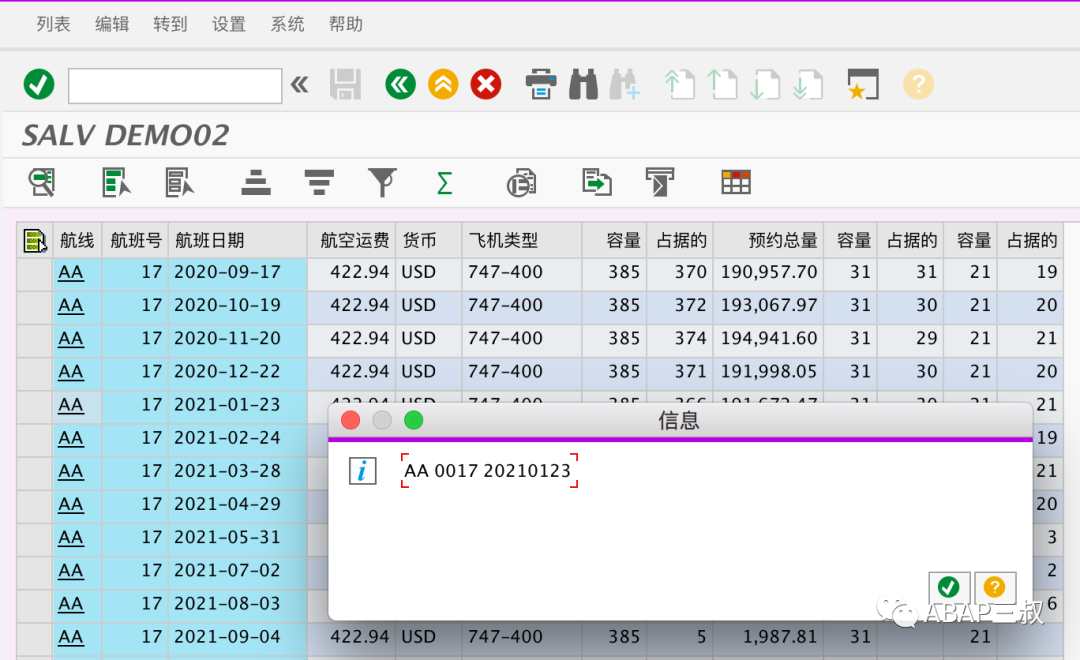Click the green Enter checkmark icon

pyautogui.click(x=39, y=85)
